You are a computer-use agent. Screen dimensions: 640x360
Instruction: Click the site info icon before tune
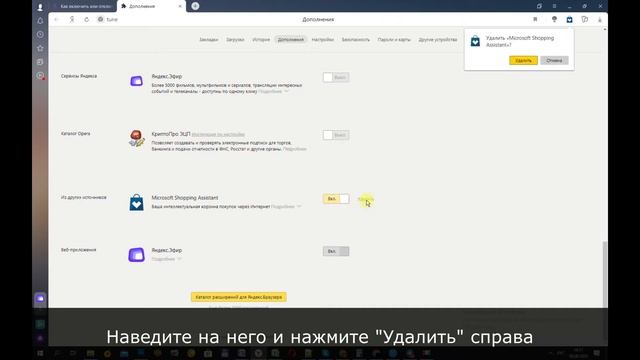coord(100,19)
